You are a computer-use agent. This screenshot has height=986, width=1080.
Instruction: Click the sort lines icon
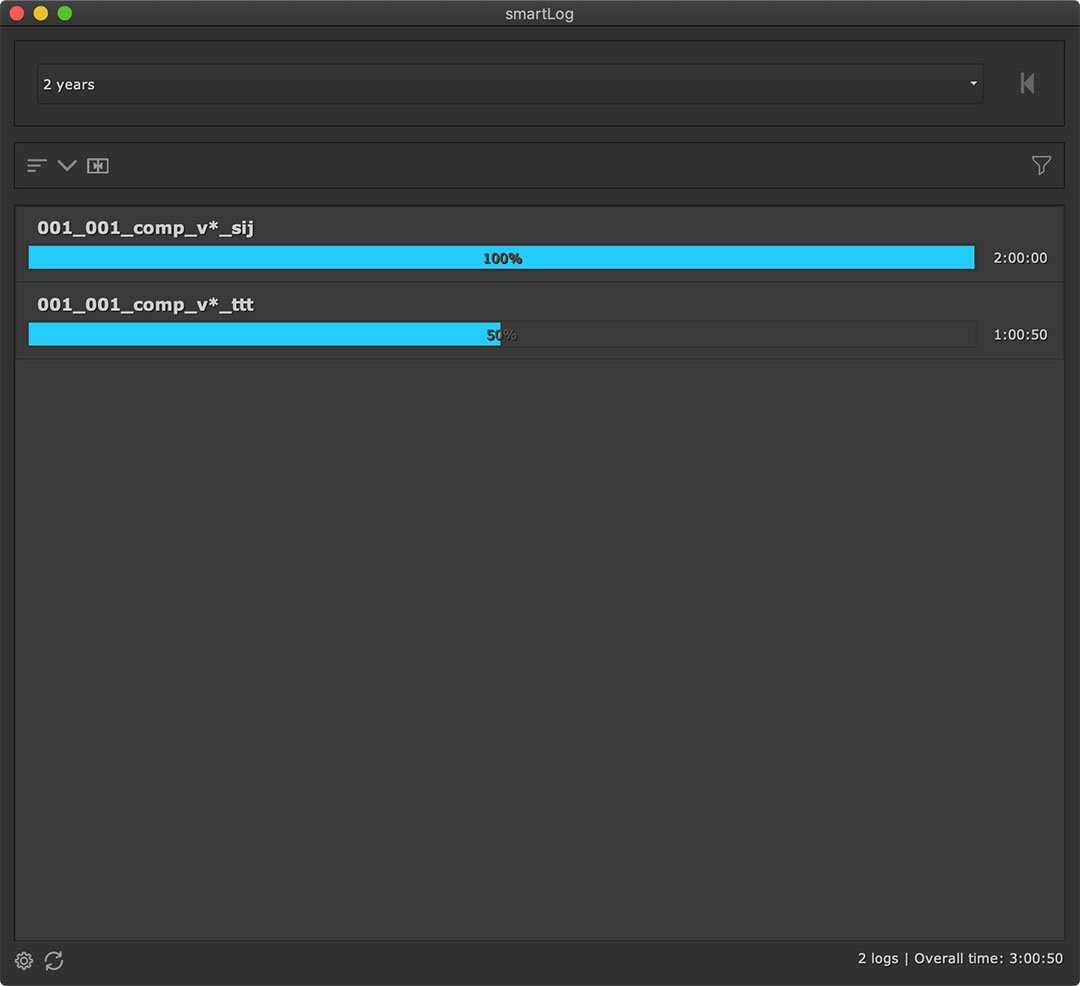tap(37, 166)
